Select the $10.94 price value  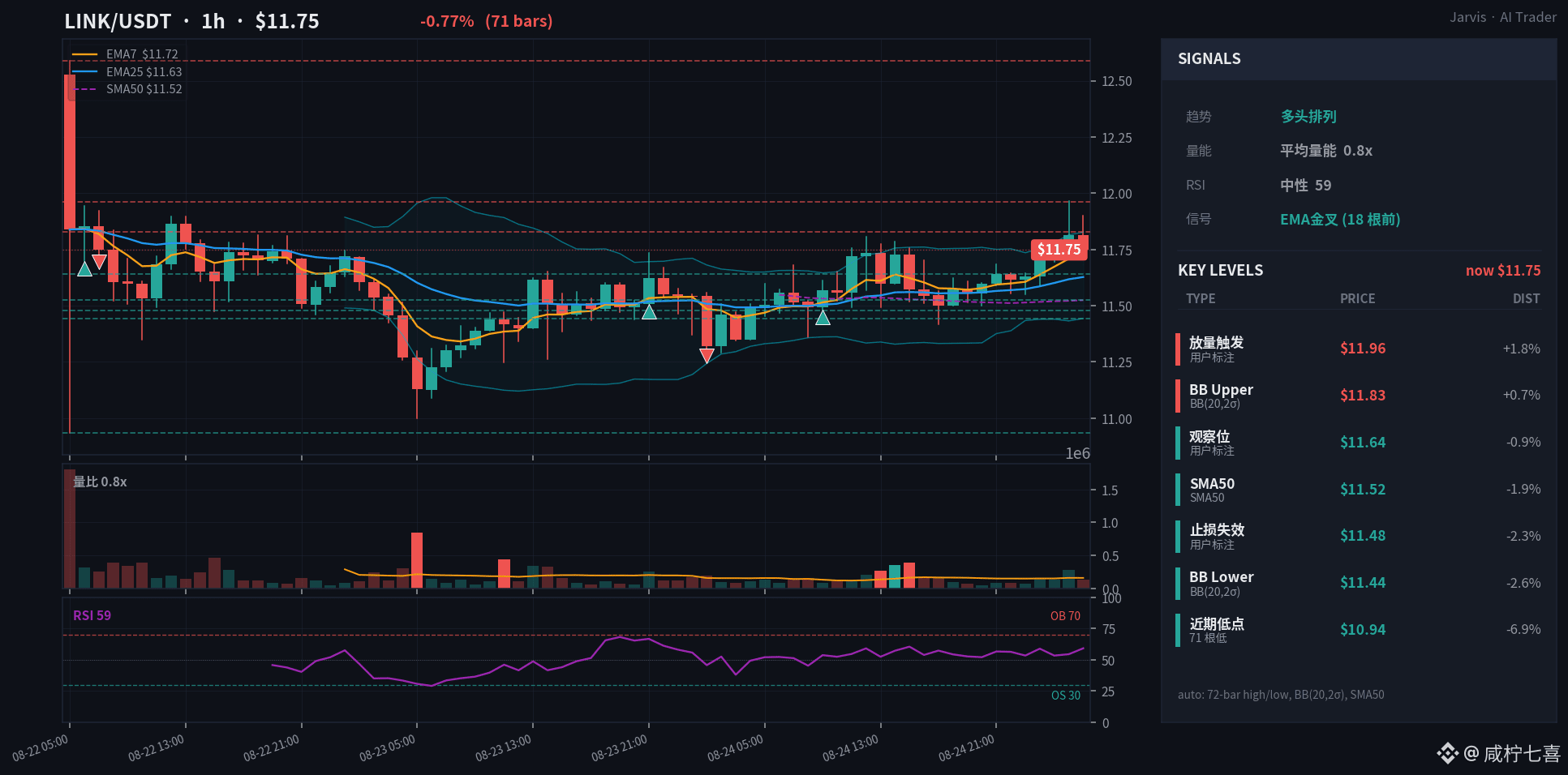pyautogui.click(x=1363, y=630)
